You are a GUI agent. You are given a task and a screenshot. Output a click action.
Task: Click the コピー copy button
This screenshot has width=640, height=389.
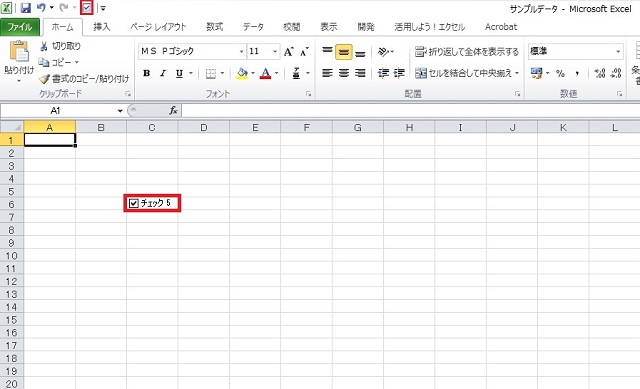tap(55, 62)
